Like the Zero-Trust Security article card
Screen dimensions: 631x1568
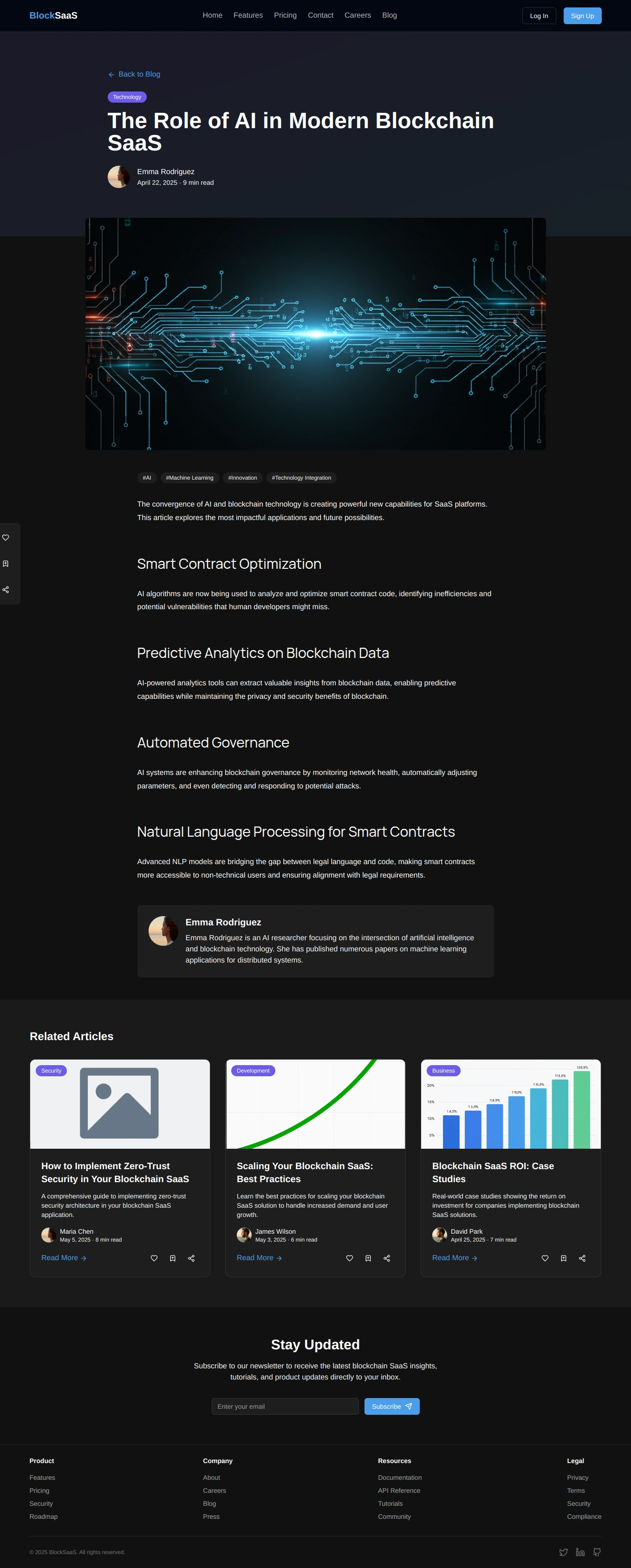[x=154, y=1258]
